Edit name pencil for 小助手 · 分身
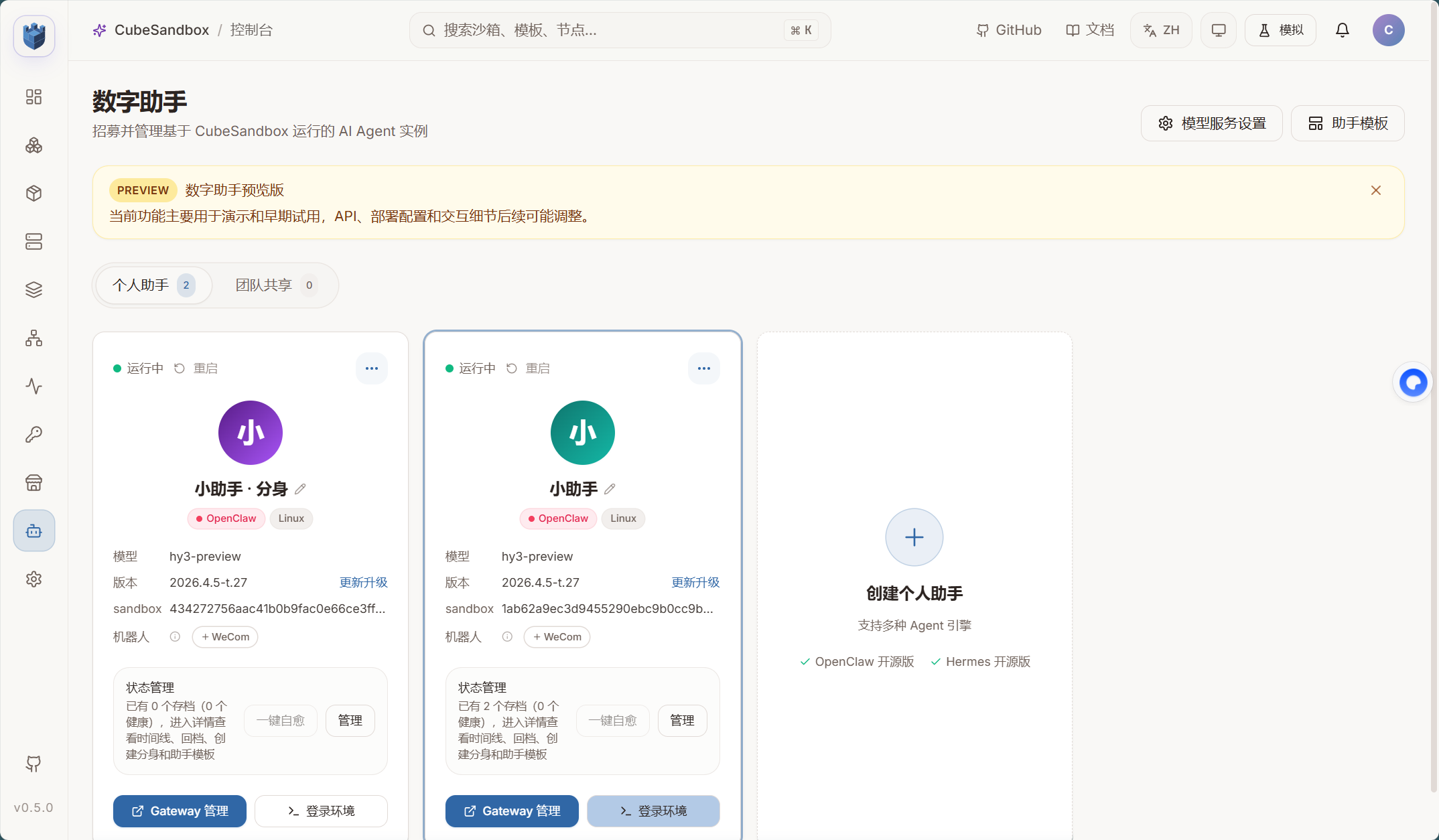This screenshot has width=1439, height=840. click(x=300, y=489)
